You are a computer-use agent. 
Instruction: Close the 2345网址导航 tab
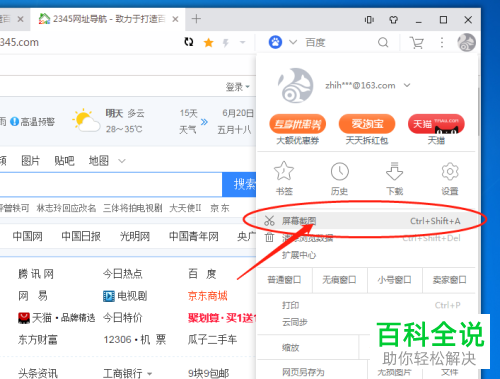[175, 19]
